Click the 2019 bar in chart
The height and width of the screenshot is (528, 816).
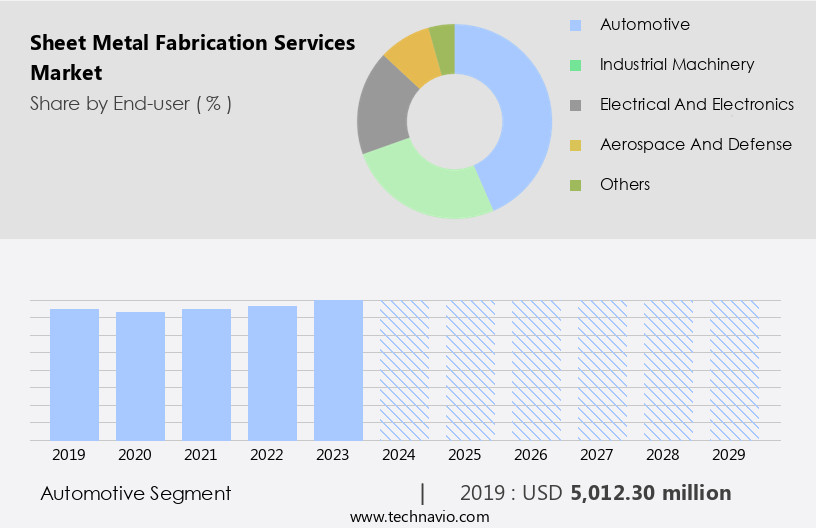click(74, 375)
